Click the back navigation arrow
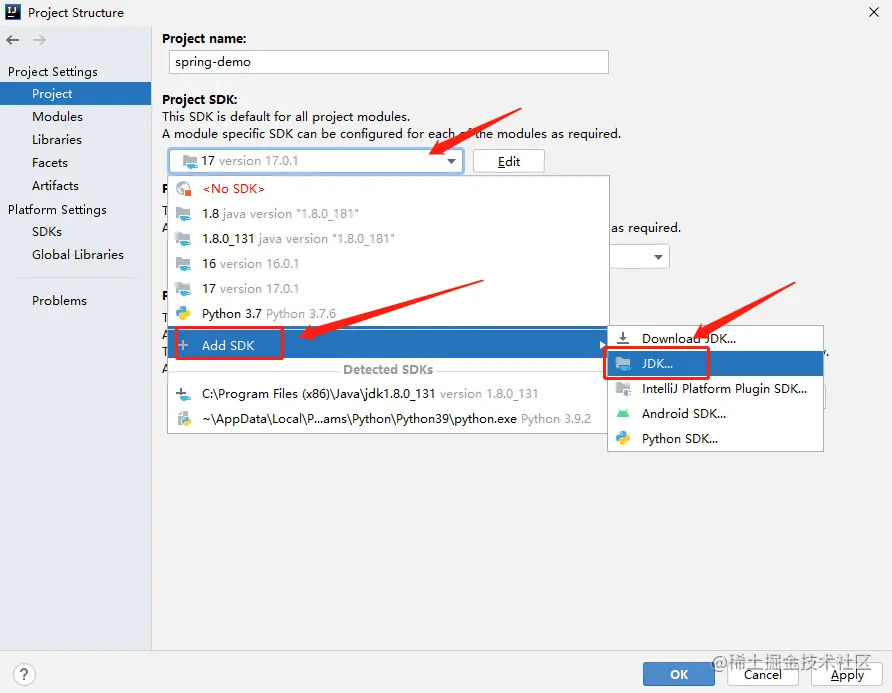Viewport: 892px width, 693px height. 13,40
